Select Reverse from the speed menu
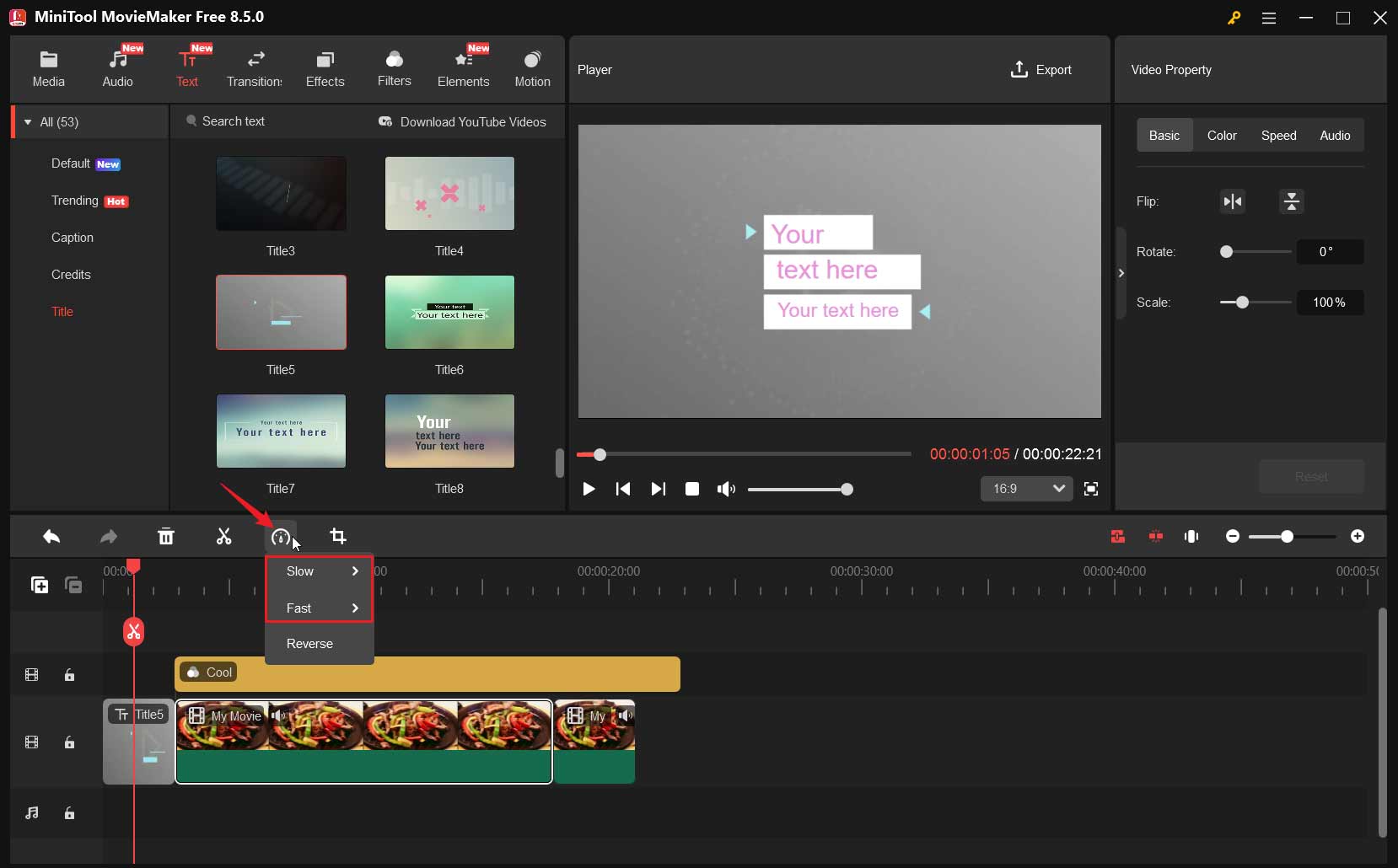The height and width of the screenshot is (868, 1398). (x=310, y=643)
